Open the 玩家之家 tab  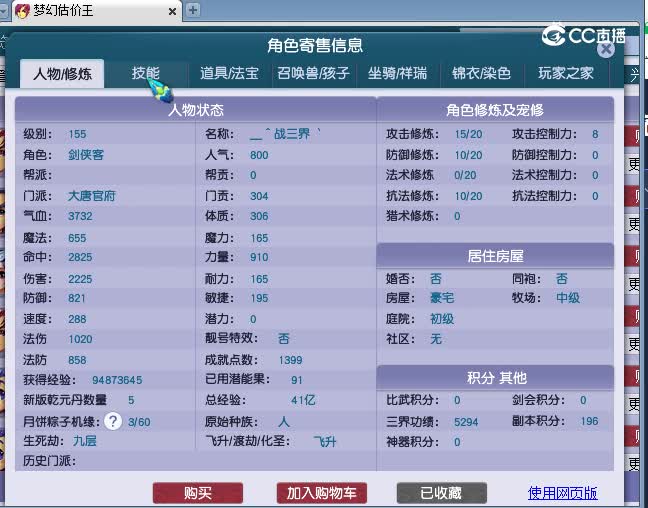(566, 73)
